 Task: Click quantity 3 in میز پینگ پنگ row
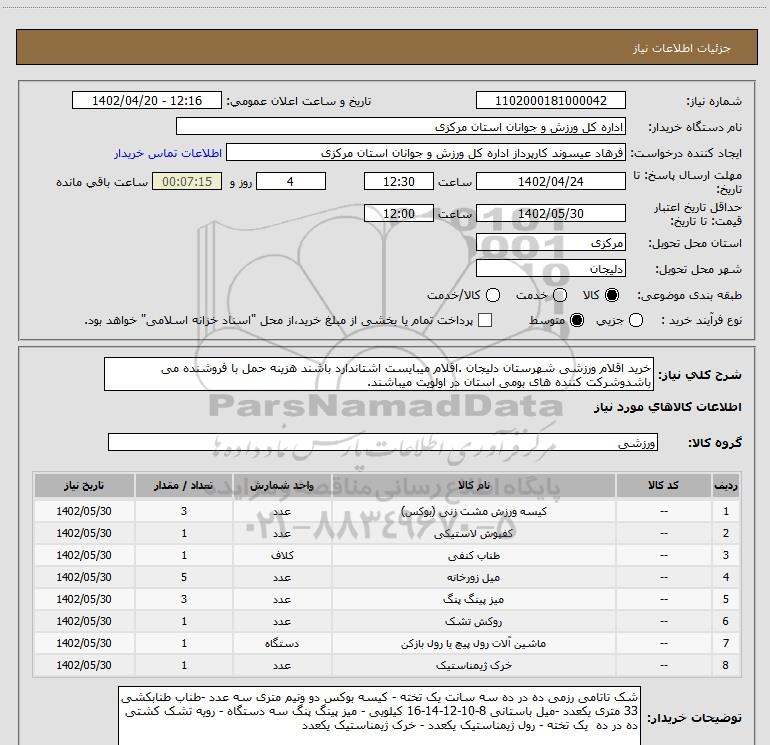click(x=184, y=599)
